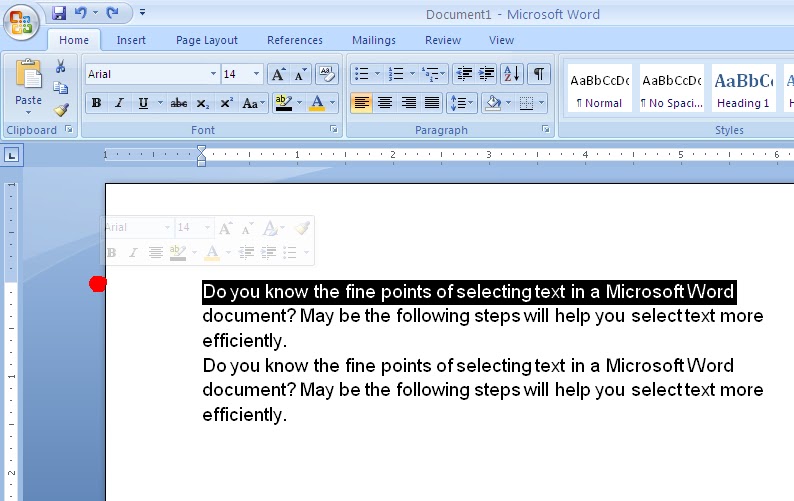Image resolution: width=794 pixels, height=501 pixels.
Task: Switch to Page Layout tab
Action: point(207,40)
